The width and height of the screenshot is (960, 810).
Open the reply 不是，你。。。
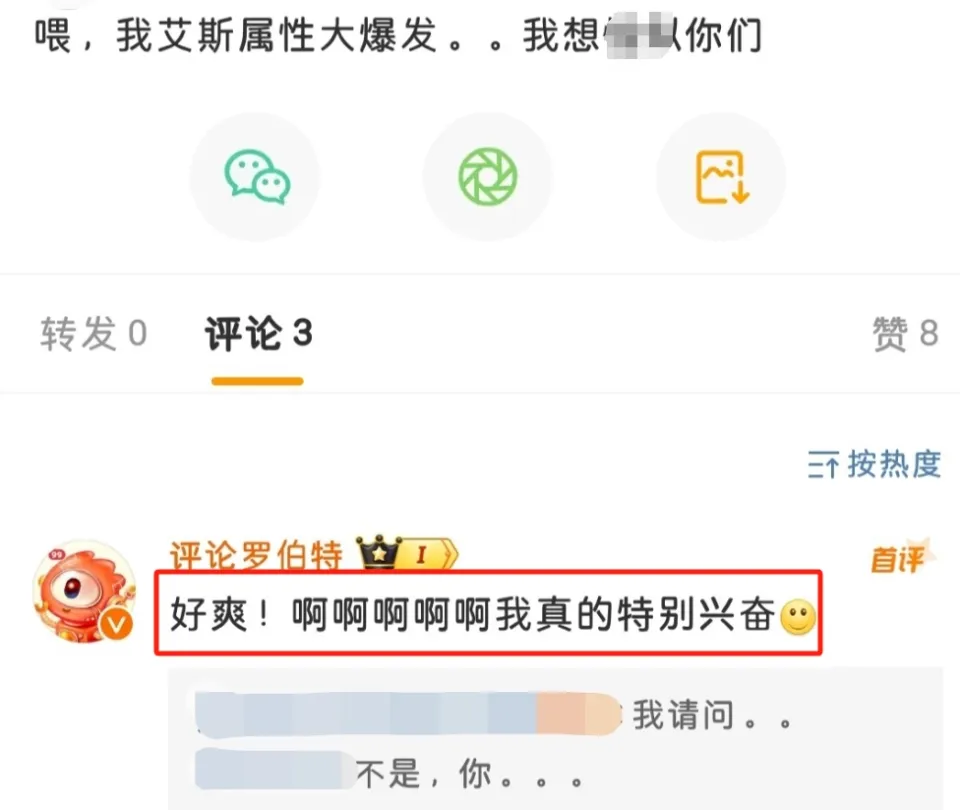[469, 773]
